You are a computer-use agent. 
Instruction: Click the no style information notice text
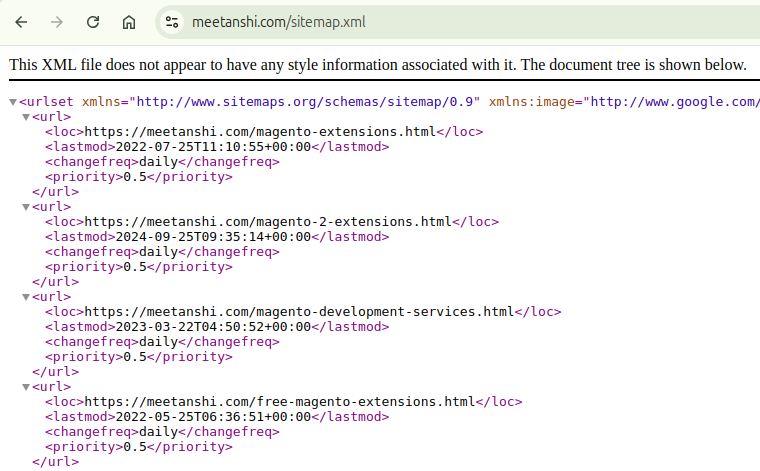tap(378, 65)
